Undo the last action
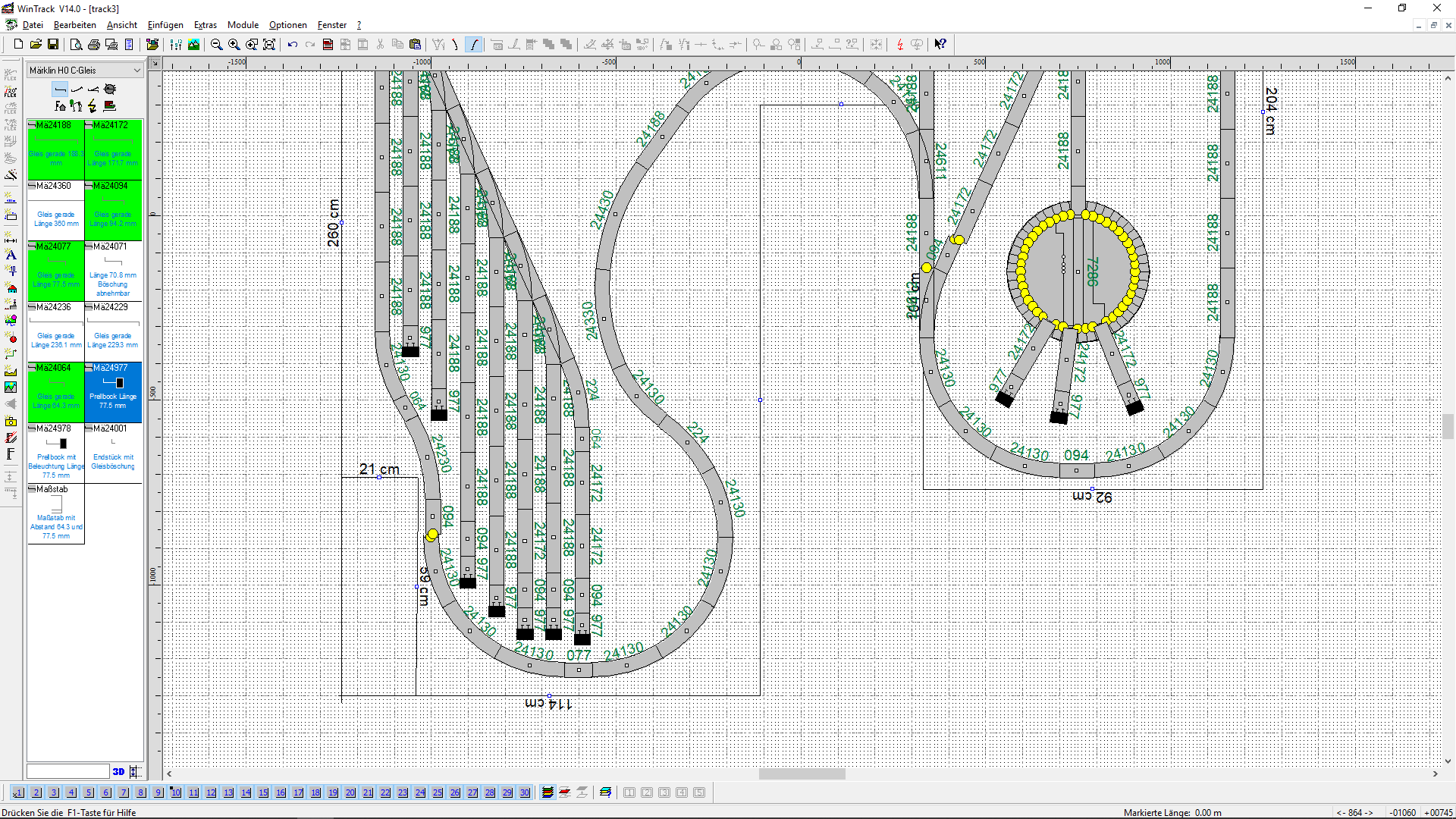The height and width of the screenshot is (819, 1456). pos(293,45)
